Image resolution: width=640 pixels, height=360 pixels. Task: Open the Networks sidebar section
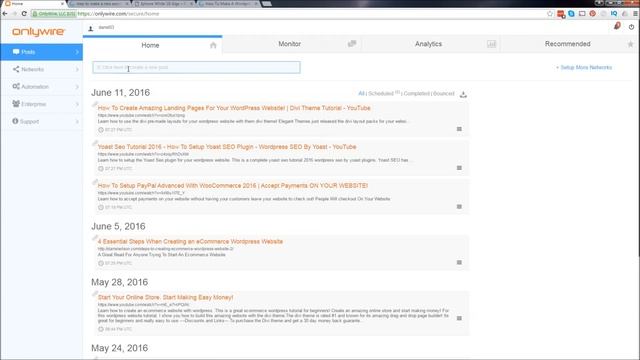click(41, 69)
